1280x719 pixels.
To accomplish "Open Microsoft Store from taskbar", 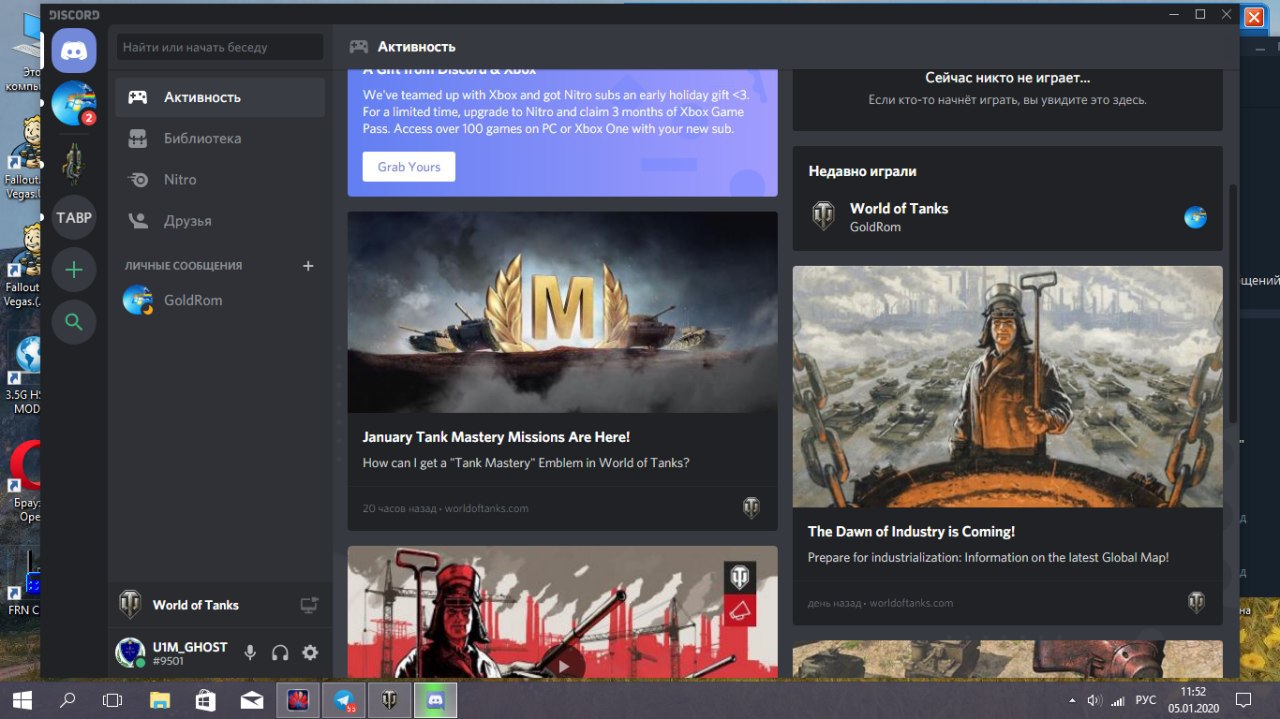I will 205,700.
